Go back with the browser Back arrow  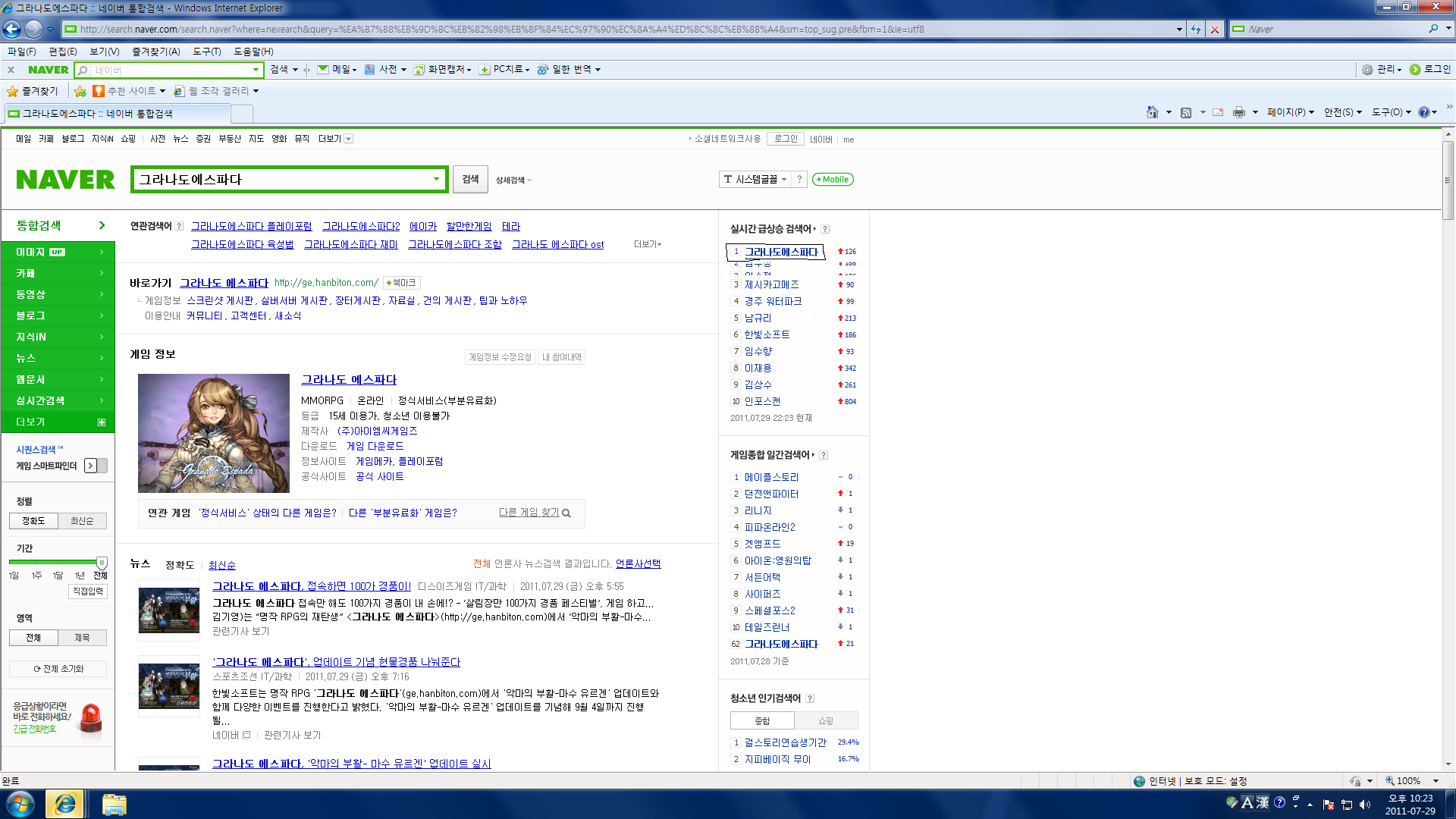pyautogui.click(x=12, y=29)
